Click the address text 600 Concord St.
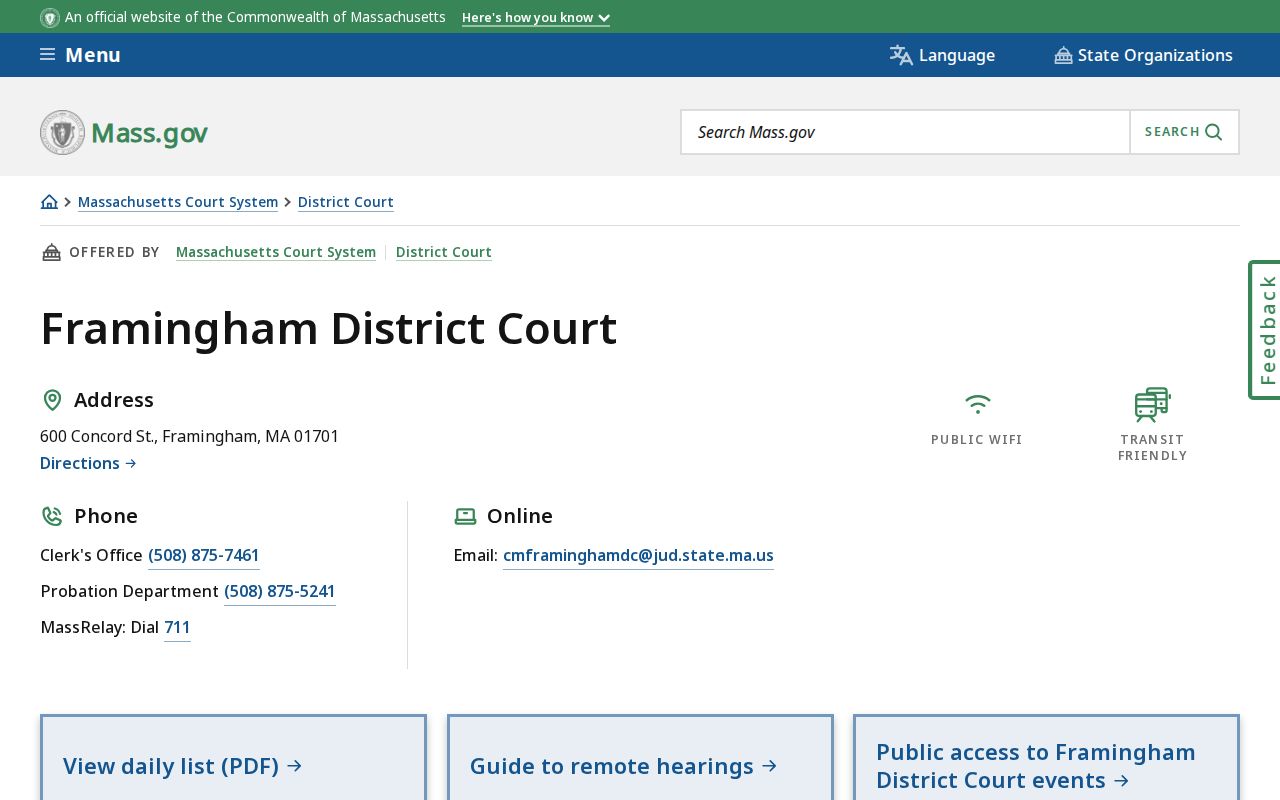 click(x=190, y=436)
